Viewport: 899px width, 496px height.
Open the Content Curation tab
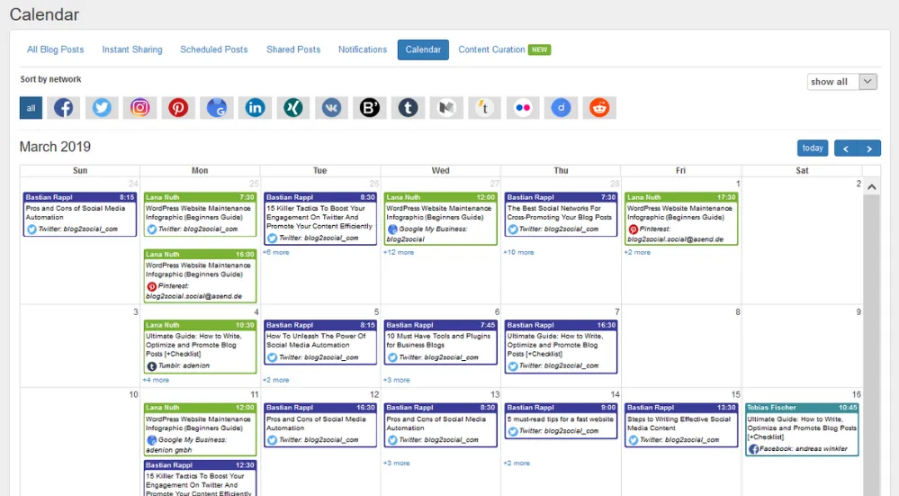click(491, 50)
